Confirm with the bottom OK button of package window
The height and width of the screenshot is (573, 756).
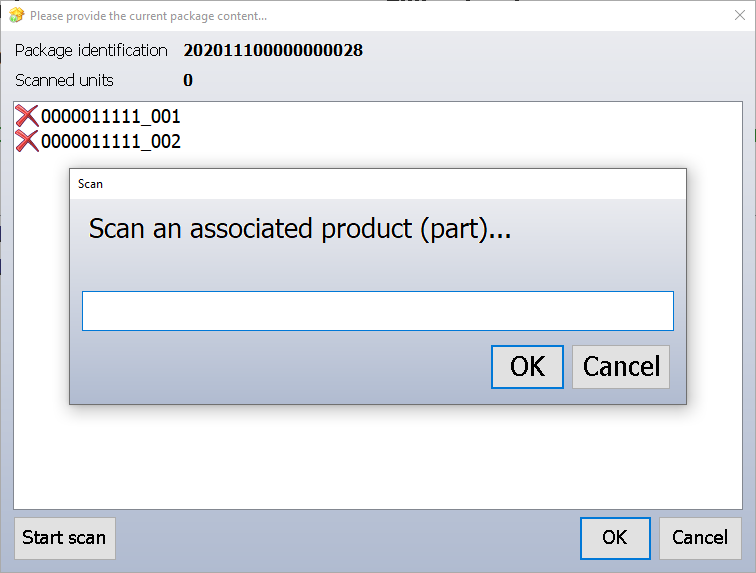[x=614, y=538]
